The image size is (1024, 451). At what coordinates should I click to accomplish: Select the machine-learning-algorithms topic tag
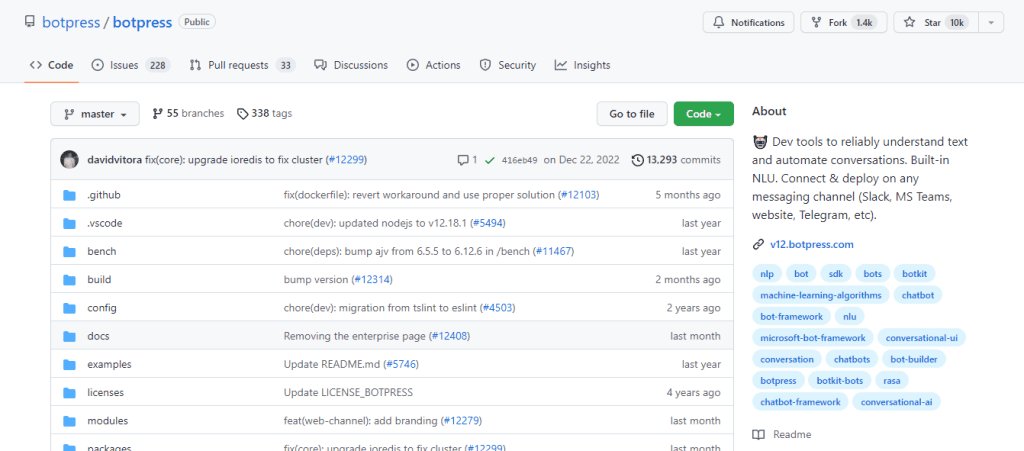tap(821, 295)
